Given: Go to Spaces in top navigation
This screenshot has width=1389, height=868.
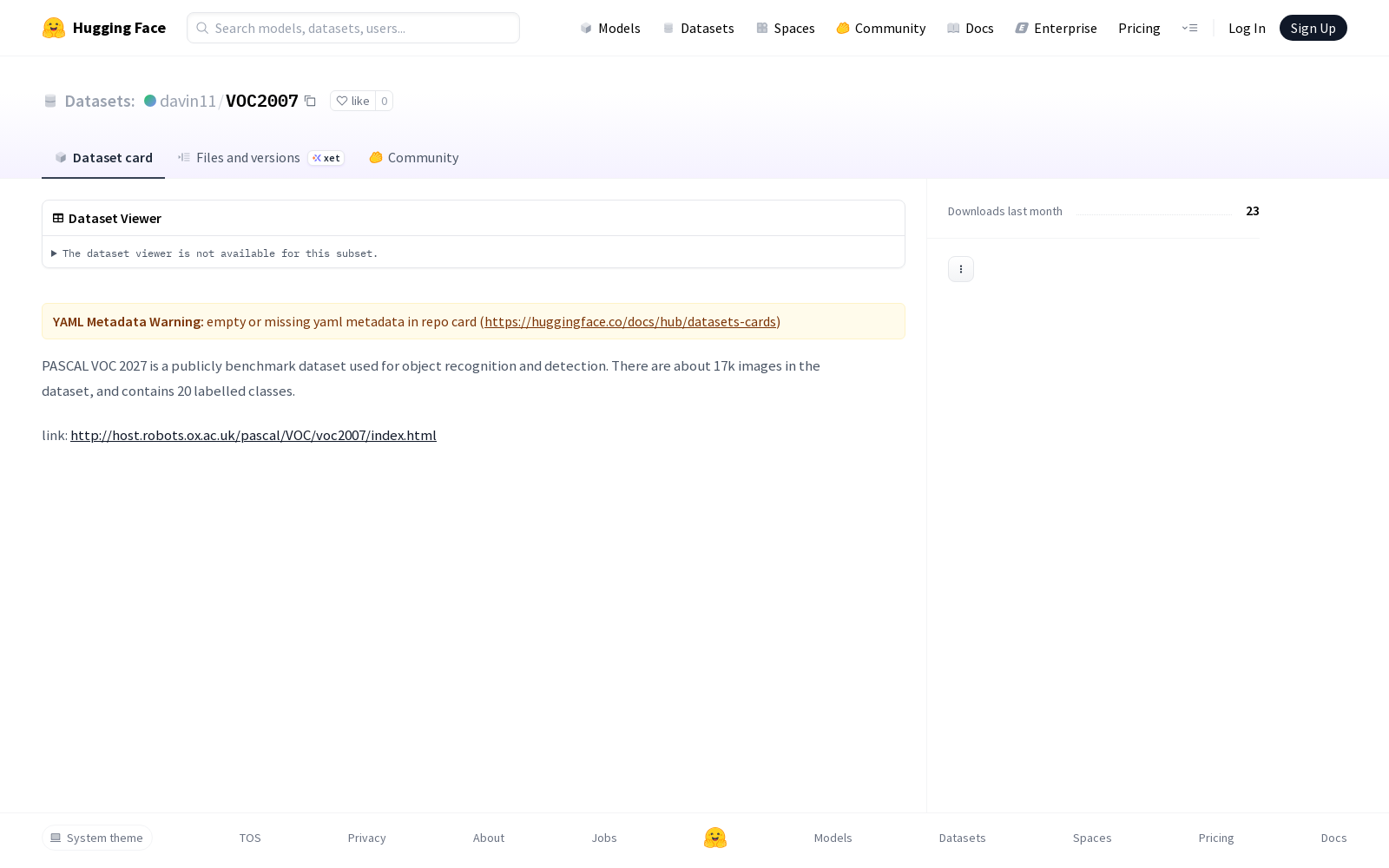Looking at the screenshot, I should (x=785, y=28).
